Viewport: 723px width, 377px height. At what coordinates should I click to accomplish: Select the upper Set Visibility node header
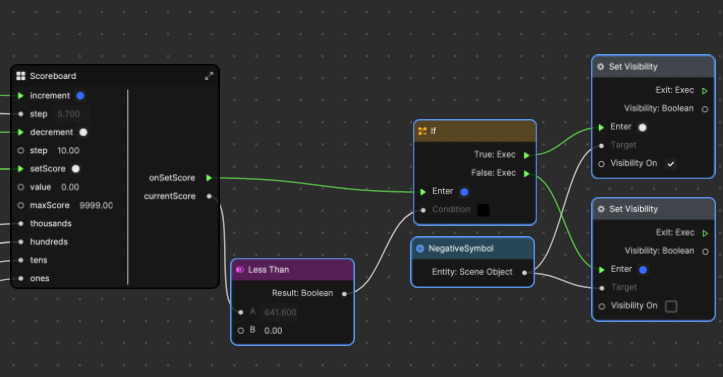click(653, 67)
